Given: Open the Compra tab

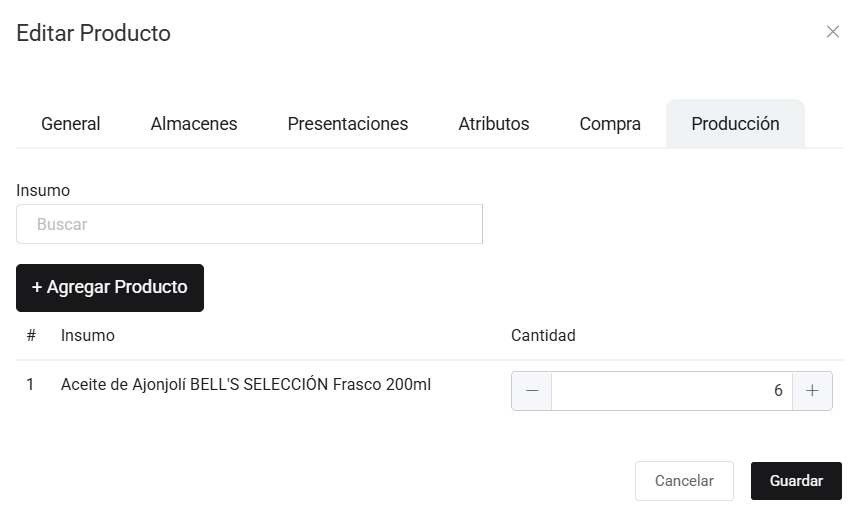Looking at the screenshot, I should [610, 124].
